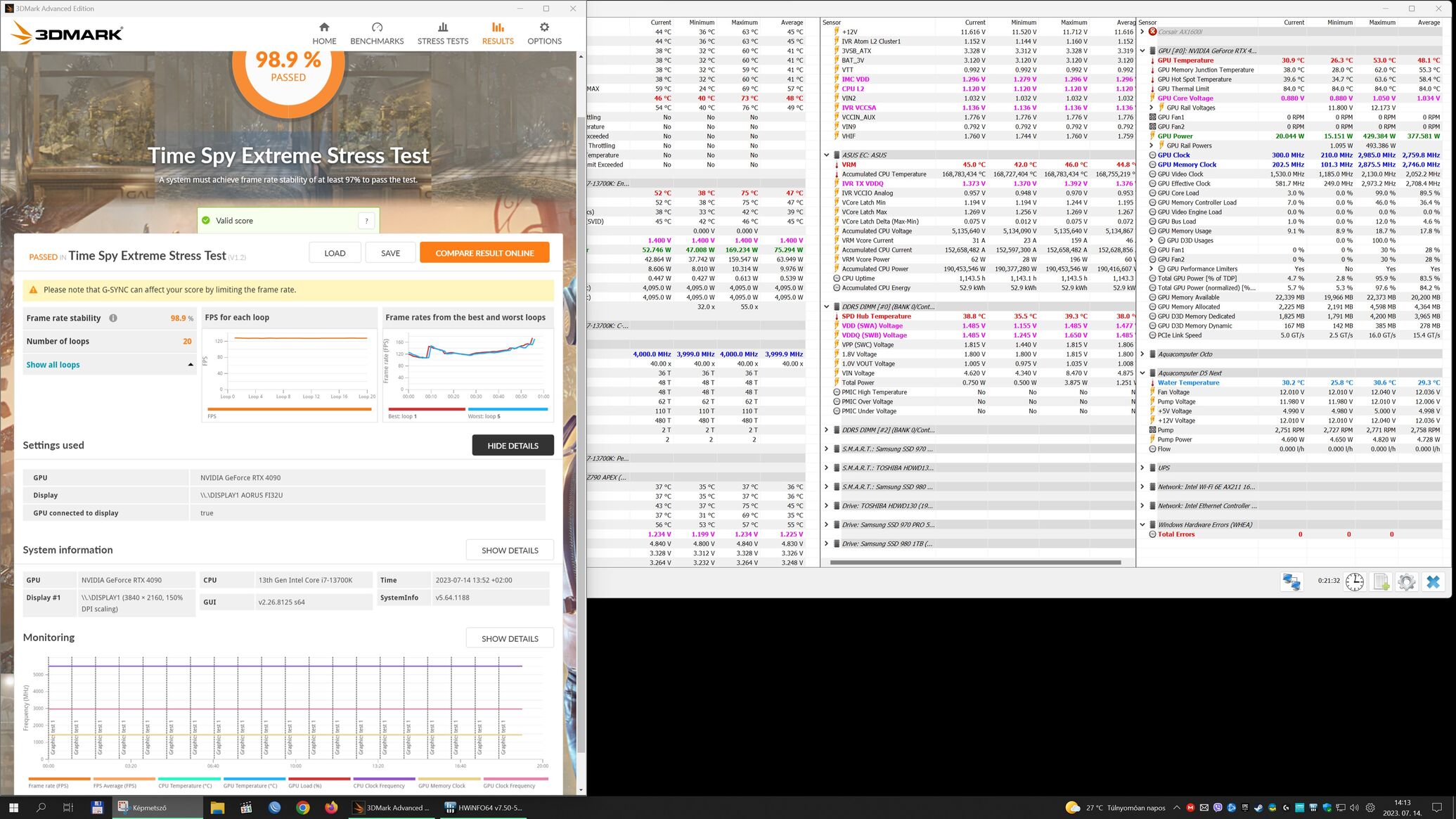1456x819 pixels.
Task: Open File Explorer from the taskbar
Action: click(217, 808)
